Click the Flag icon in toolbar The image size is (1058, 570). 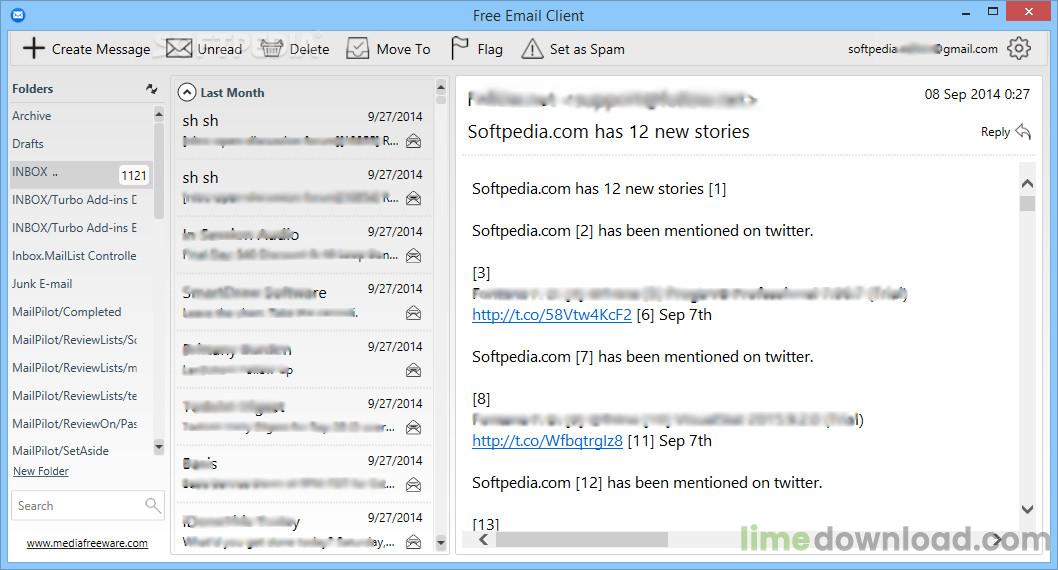point(460,49)
